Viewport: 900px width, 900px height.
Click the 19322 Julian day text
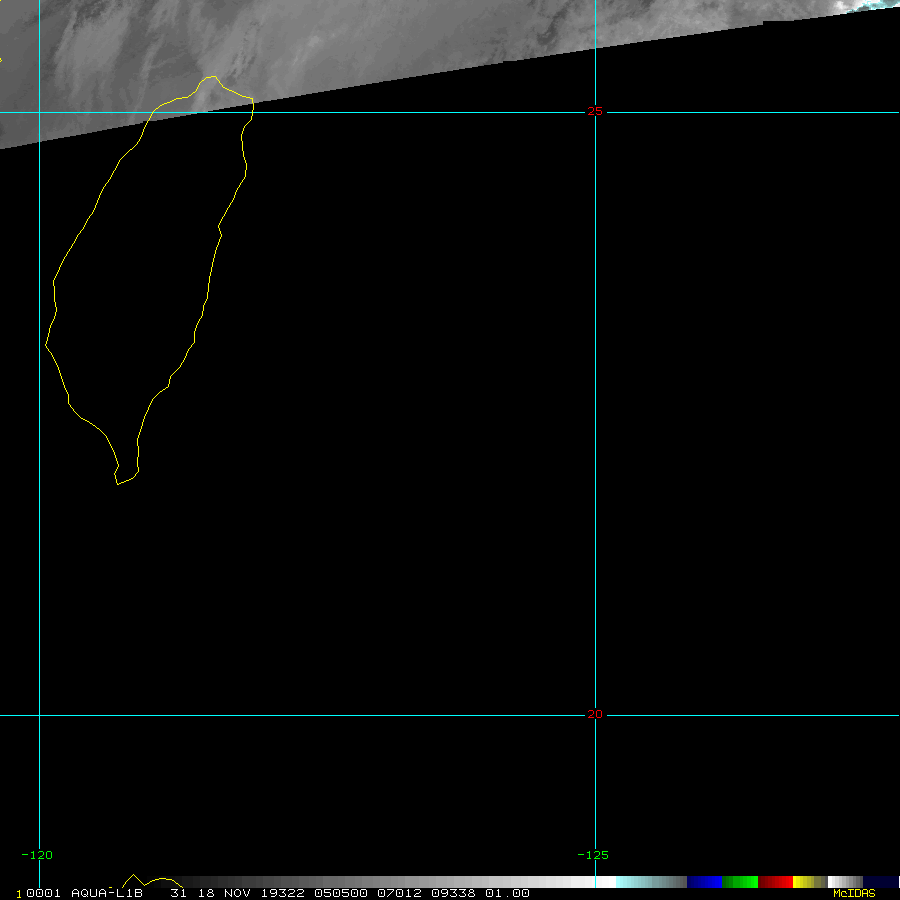284,893
